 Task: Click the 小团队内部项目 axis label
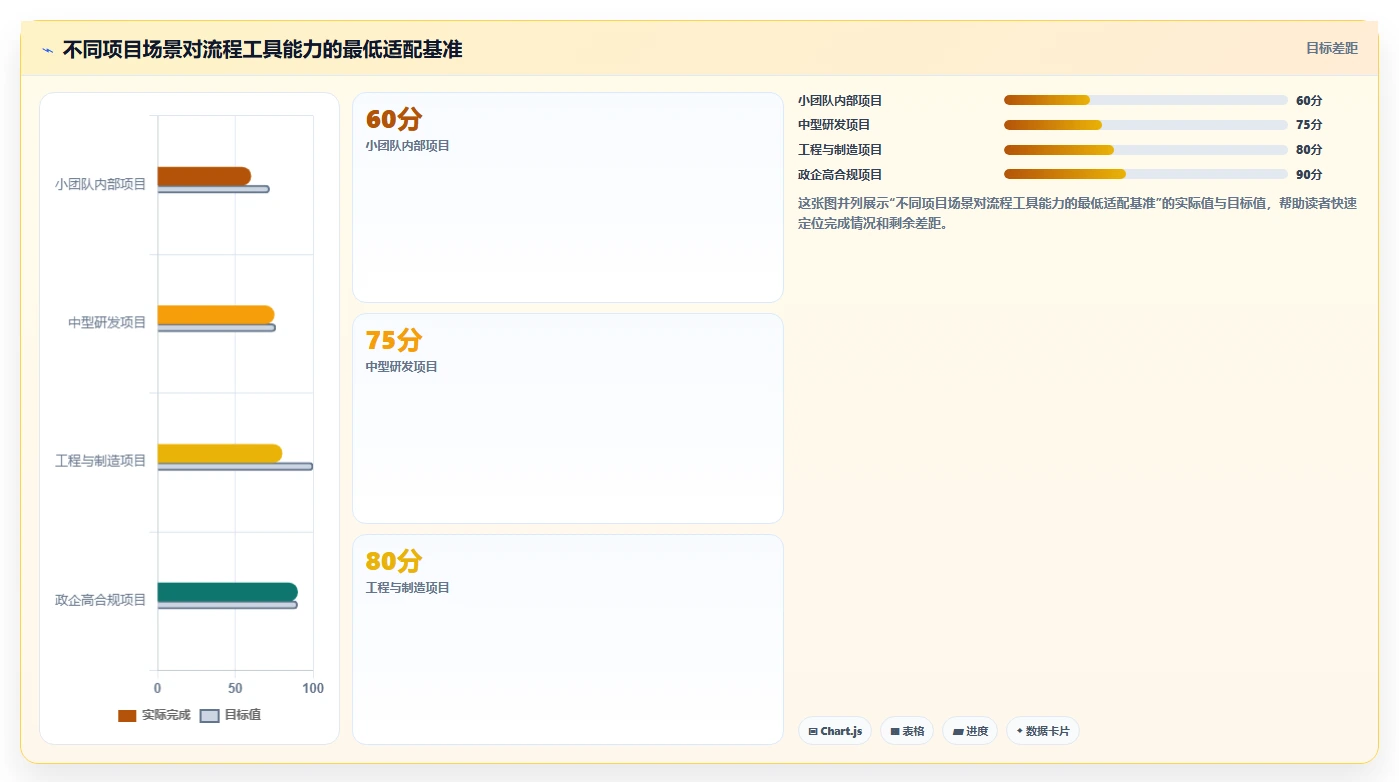[101, 184]
